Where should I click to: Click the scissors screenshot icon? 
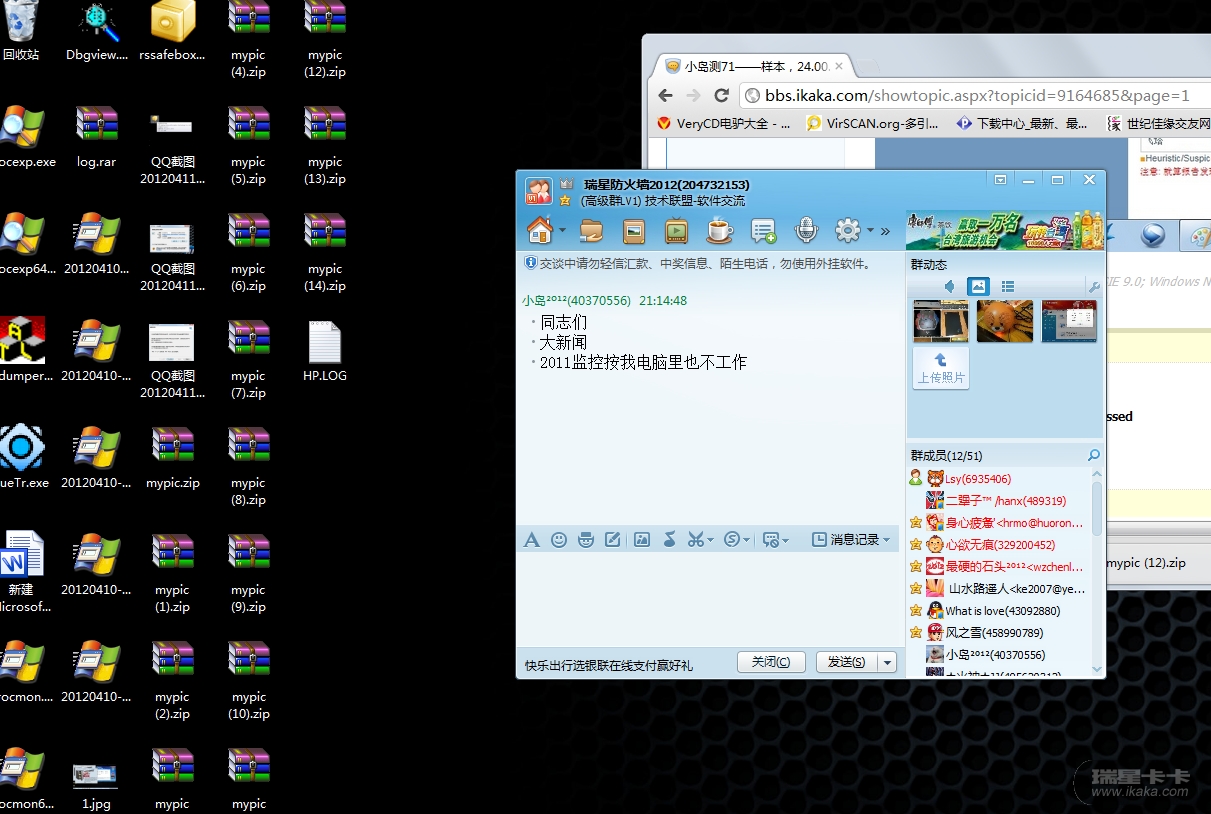(695, 540)
